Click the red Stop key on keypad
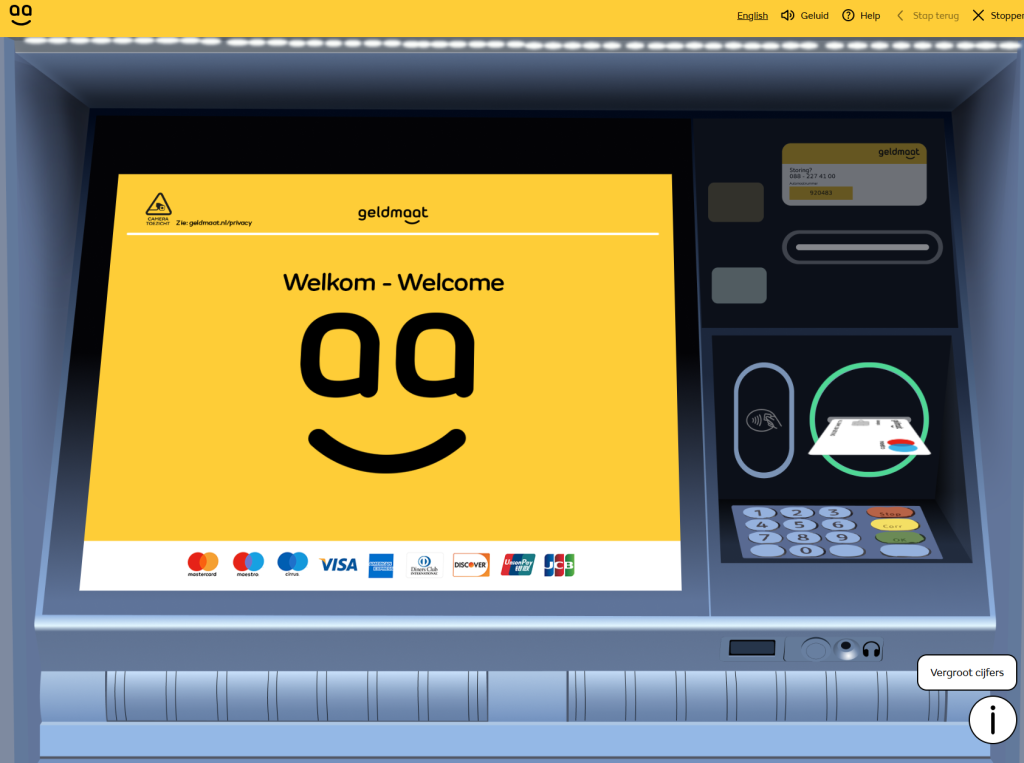This screenshot has height=763, width=1024. [x=889, y=513]
